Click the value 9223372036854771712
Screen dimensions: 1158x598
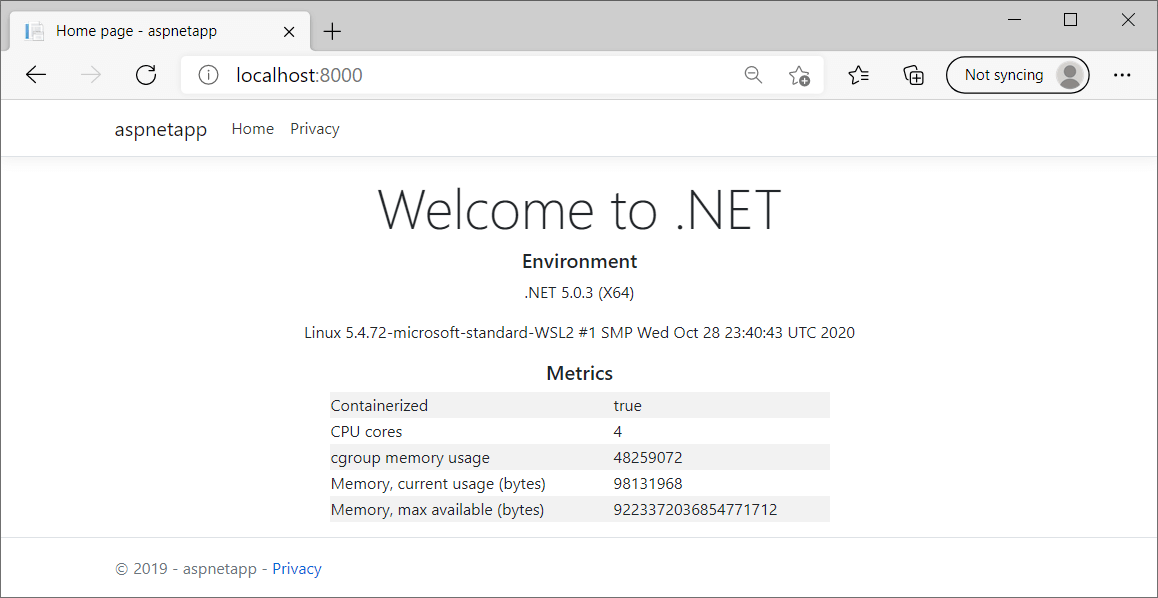tap(695, 510)
